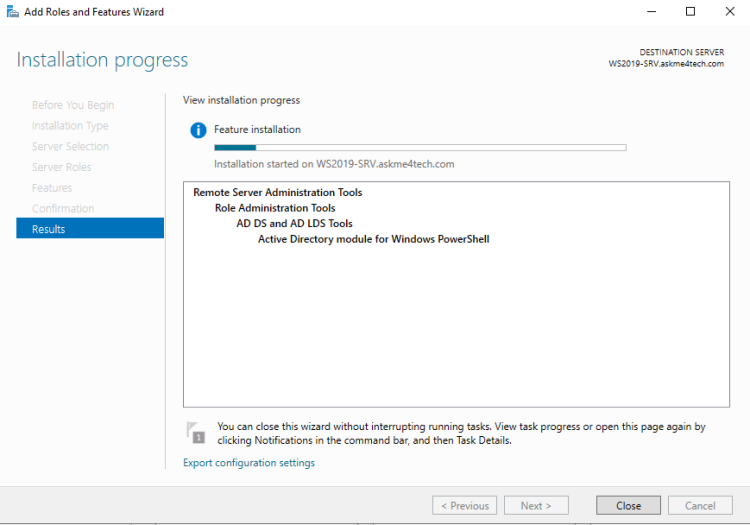Maximize the wizard window
750x525 pixels.
click(690, 11)
